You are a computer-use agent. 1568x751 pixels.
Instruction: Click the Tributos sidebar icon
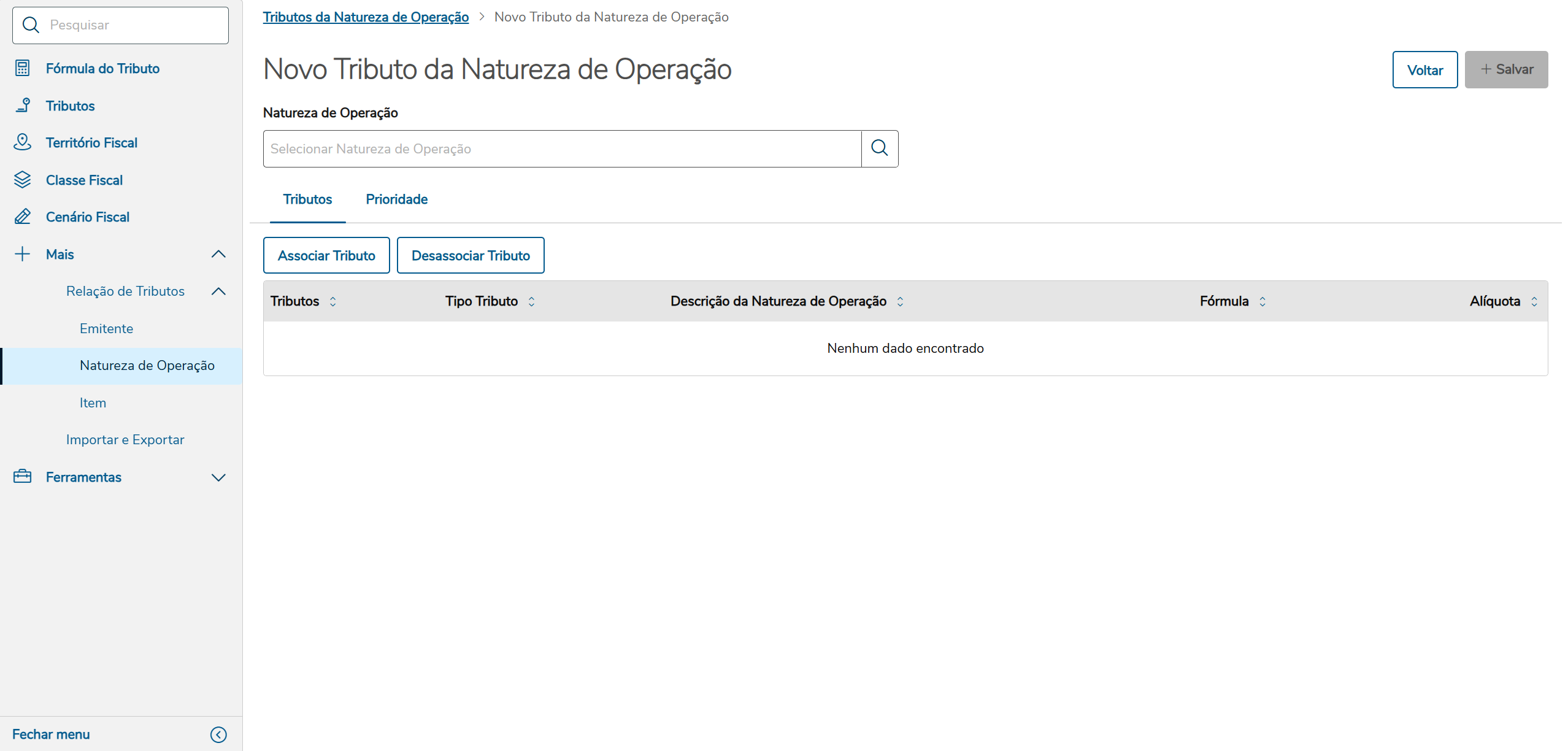pyautogui.click(x=22, y=106)
